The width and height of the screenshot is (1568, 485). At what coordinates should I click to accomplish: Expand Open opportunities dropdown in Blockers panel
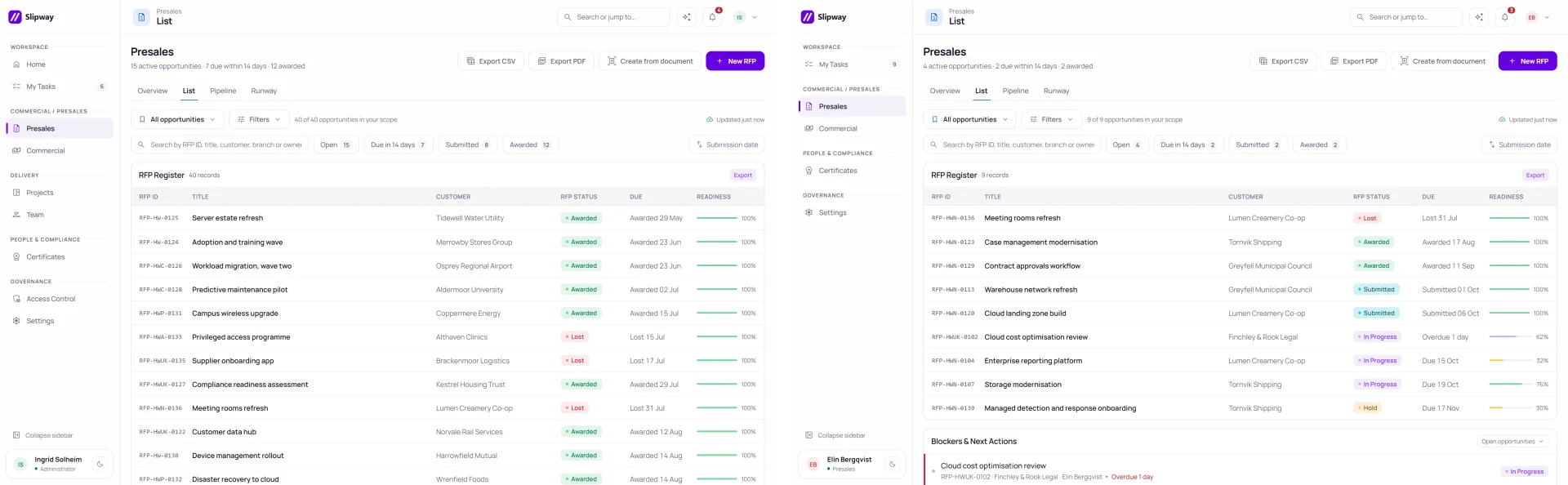point(1512,442)
